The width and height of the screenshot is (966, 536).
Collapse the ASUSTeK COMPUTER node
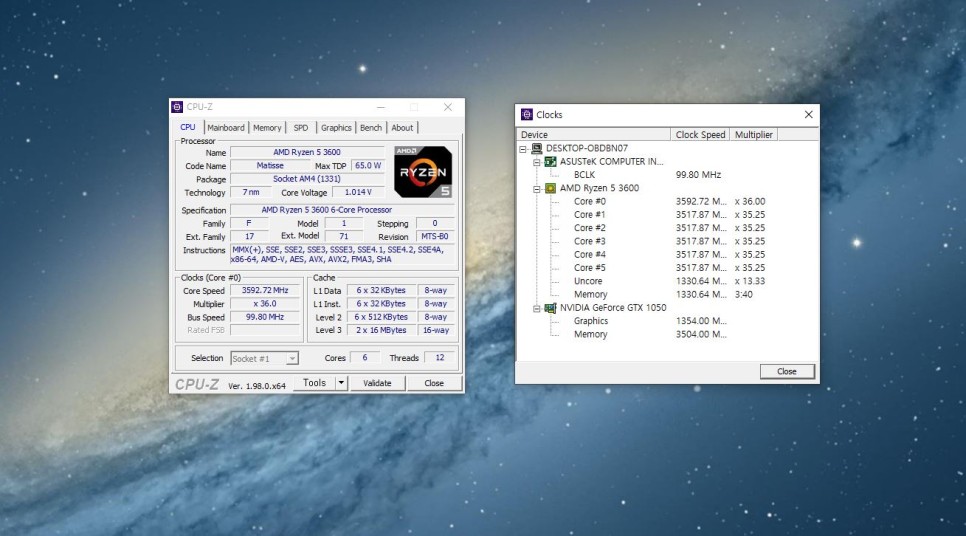coord(537,163)
